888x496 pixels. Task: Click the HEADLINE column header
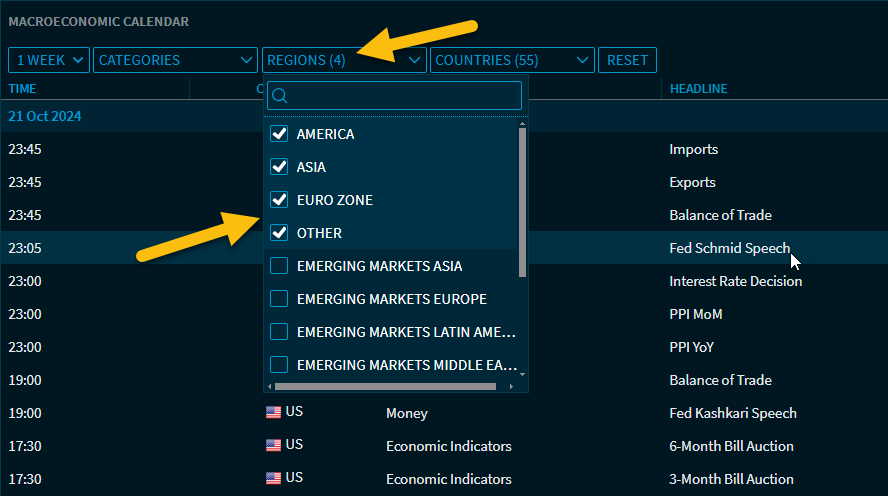[698, 89]
